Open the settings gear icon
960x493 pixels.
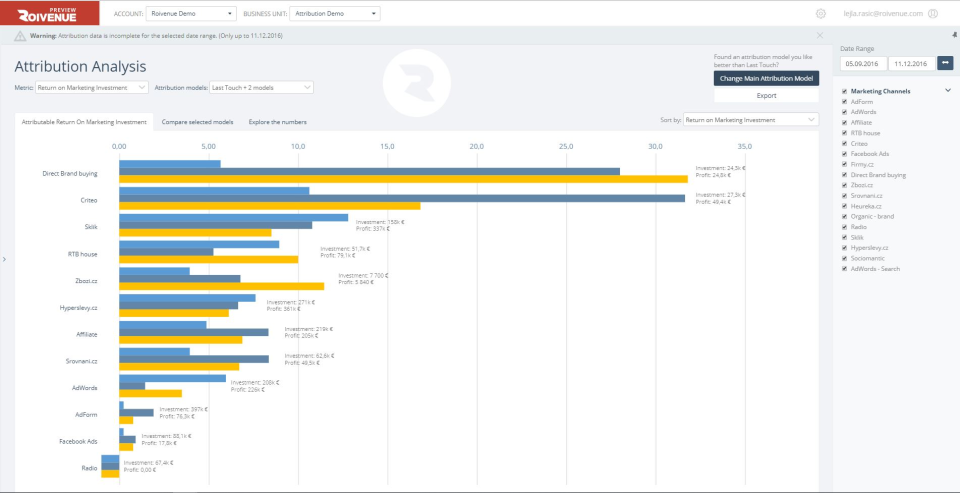[820, 13]
